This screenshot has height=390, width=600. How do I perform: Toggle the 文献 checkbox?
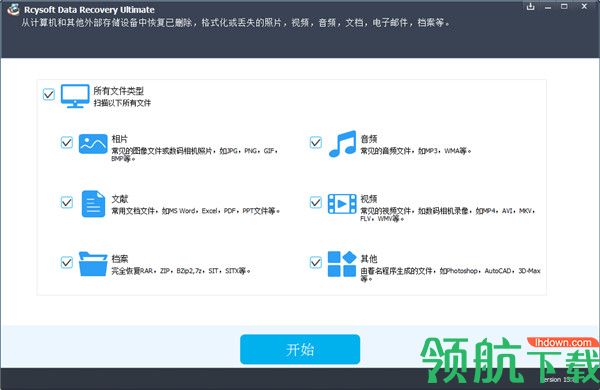click(x=67, y=202)
